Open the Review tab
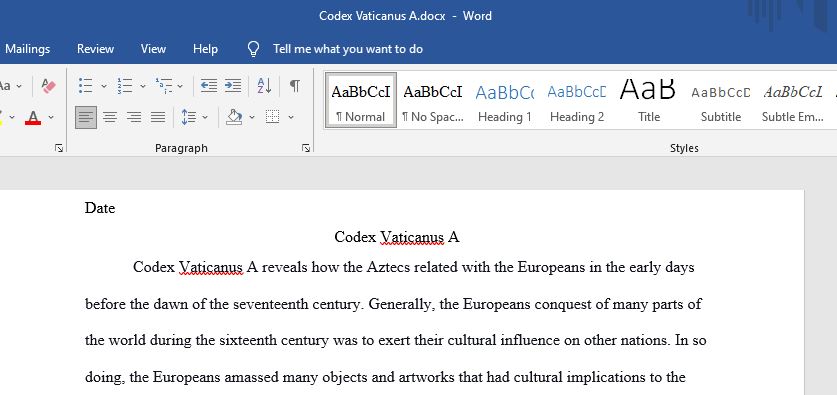The height and width of the screenshot is (395, 837). coord(95,49)
